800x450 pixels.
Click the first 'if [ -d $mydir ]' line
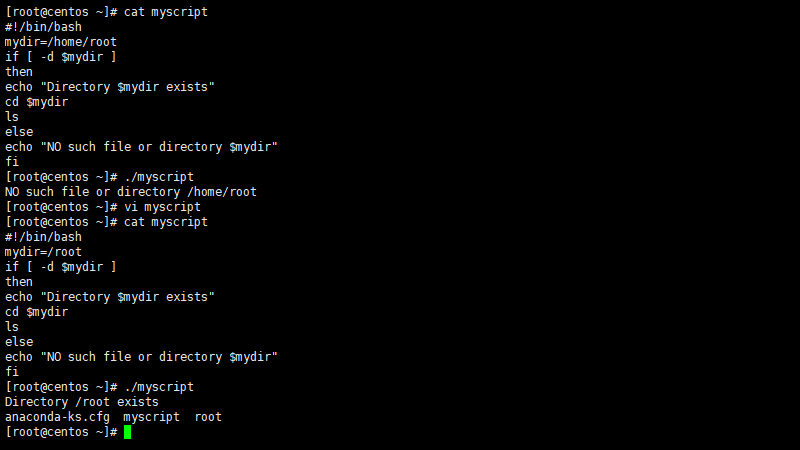click(x=61, y=57)
